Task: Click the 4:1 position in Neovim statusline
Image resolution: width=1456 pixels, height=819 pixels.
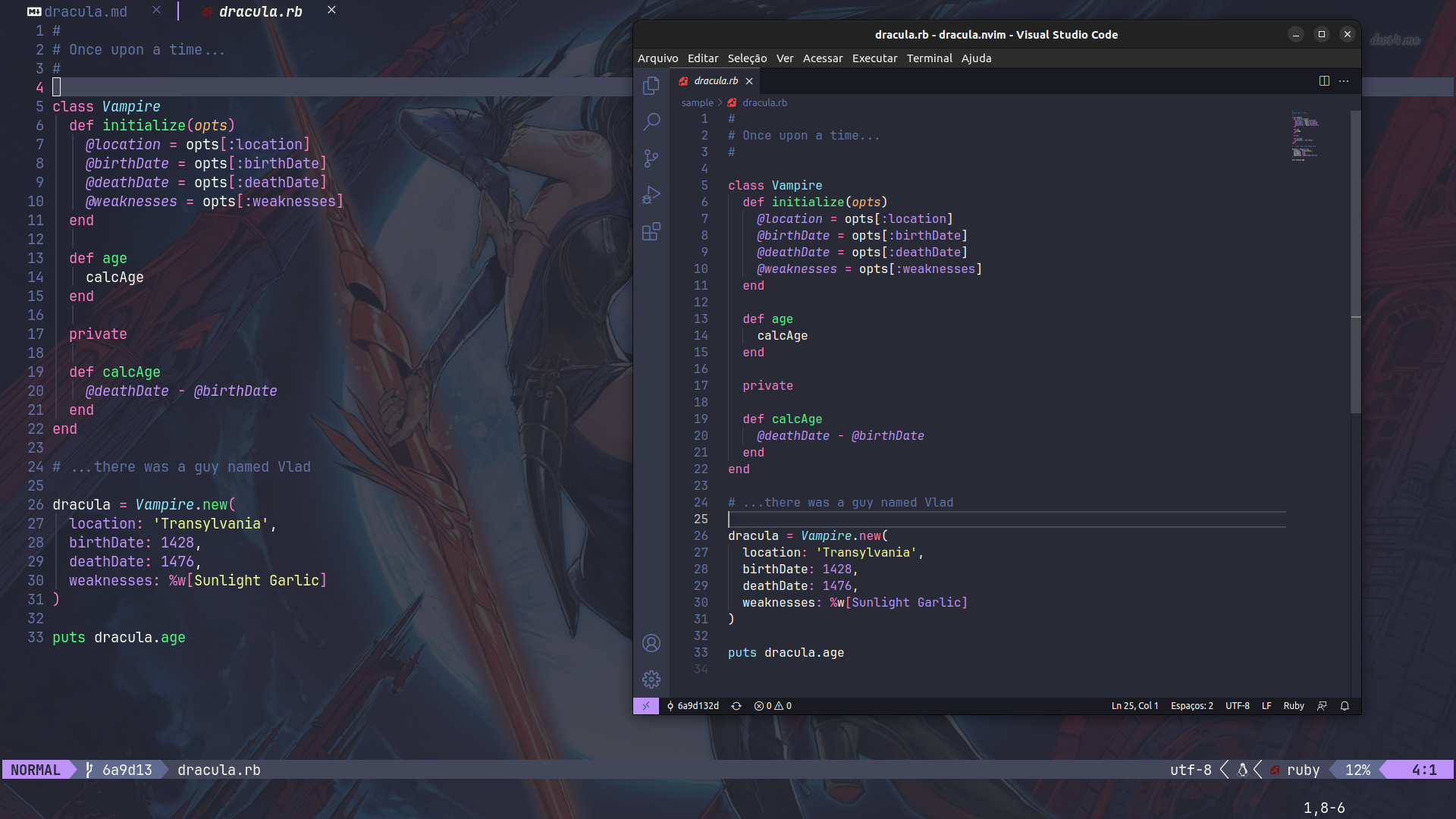Action: coord(1423,770)
